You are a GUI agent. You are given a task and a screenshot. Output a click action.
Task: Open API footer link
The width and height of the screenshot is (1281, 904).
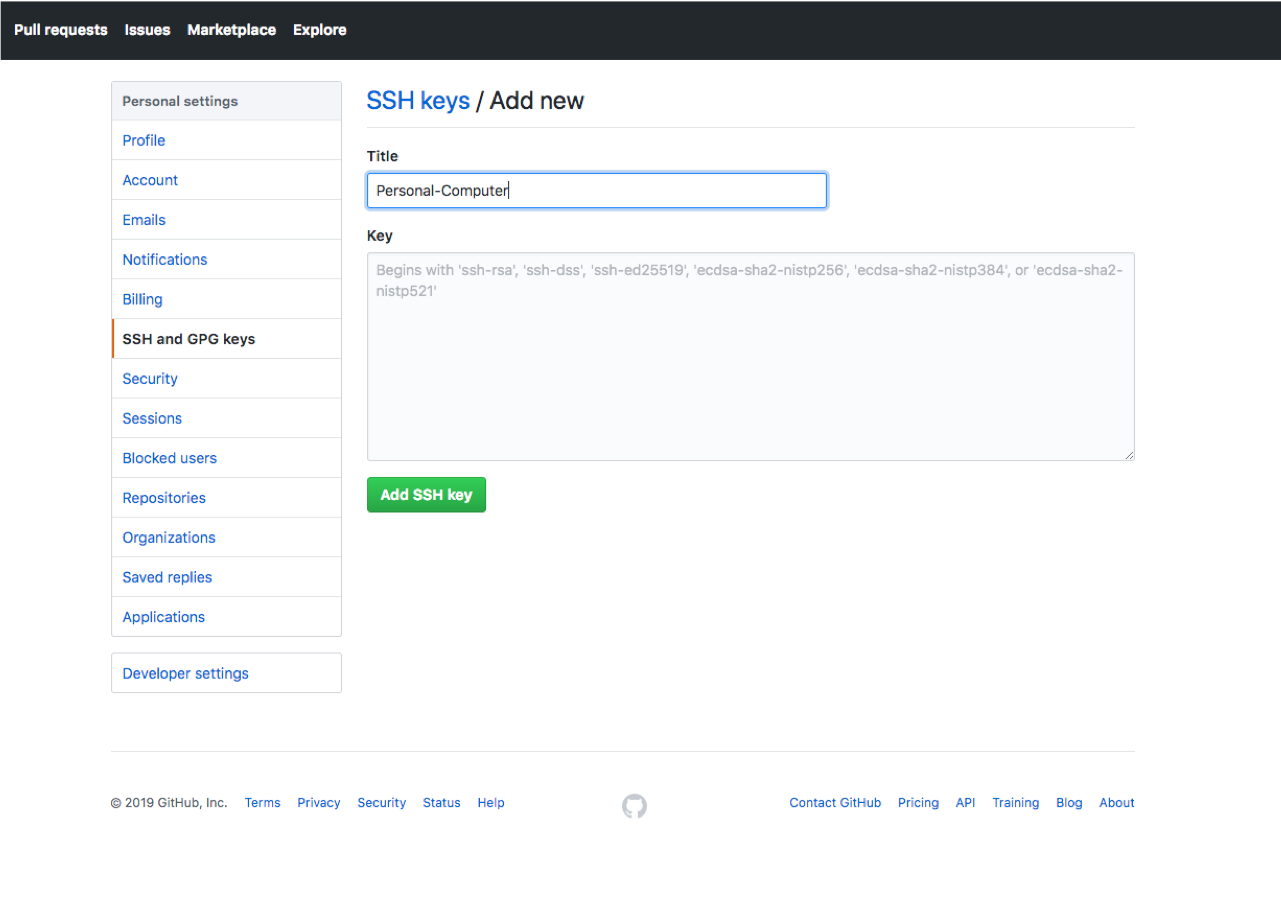coord(965,803)
